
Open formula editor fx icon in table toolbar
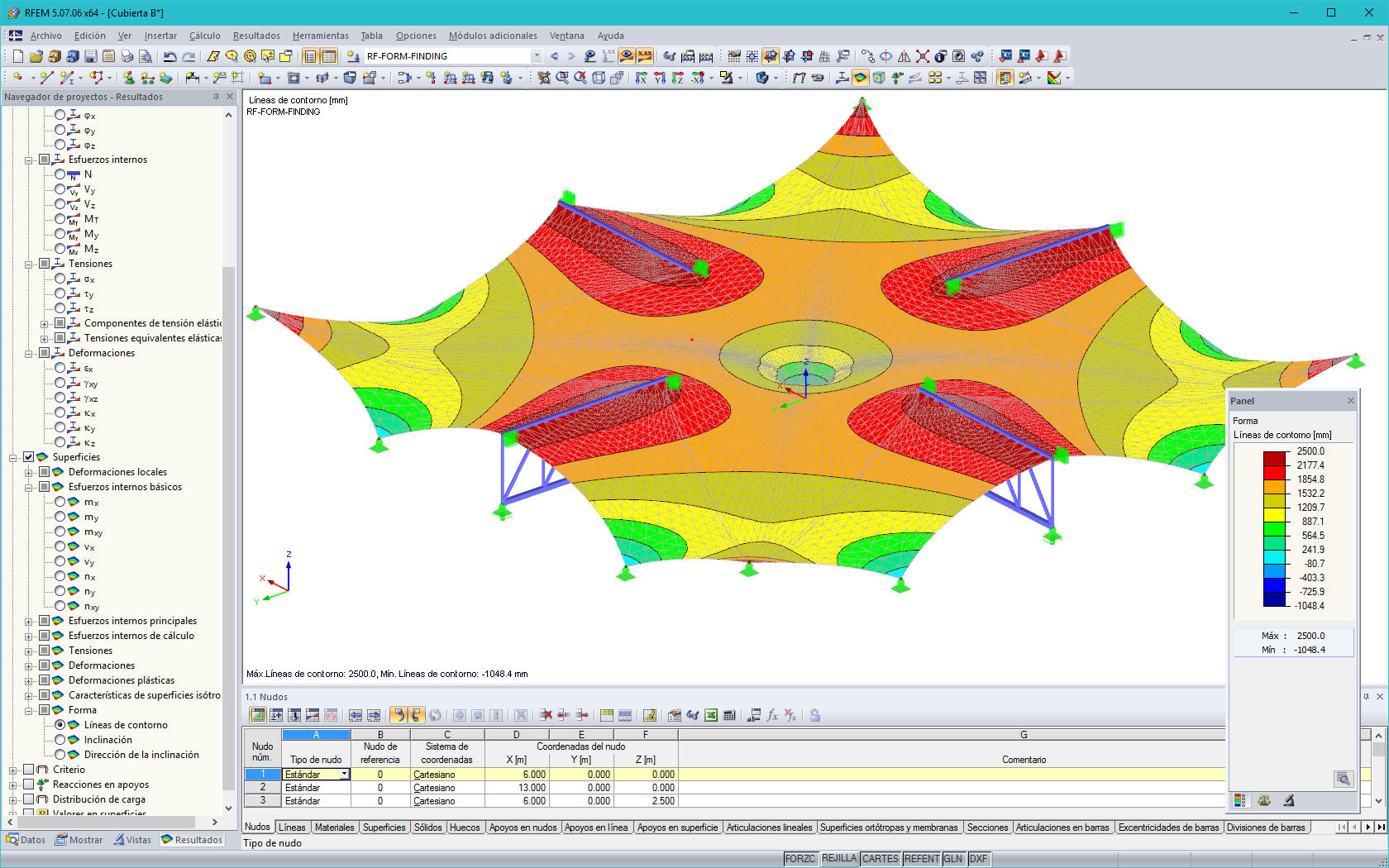(772, 715)
